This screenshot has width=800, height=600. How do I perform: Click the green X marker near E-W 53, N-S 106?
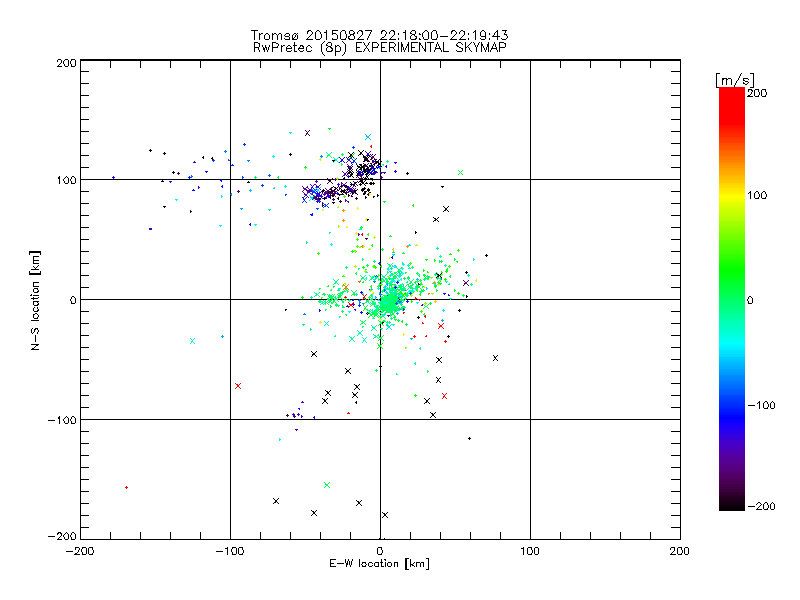[460, 172]
